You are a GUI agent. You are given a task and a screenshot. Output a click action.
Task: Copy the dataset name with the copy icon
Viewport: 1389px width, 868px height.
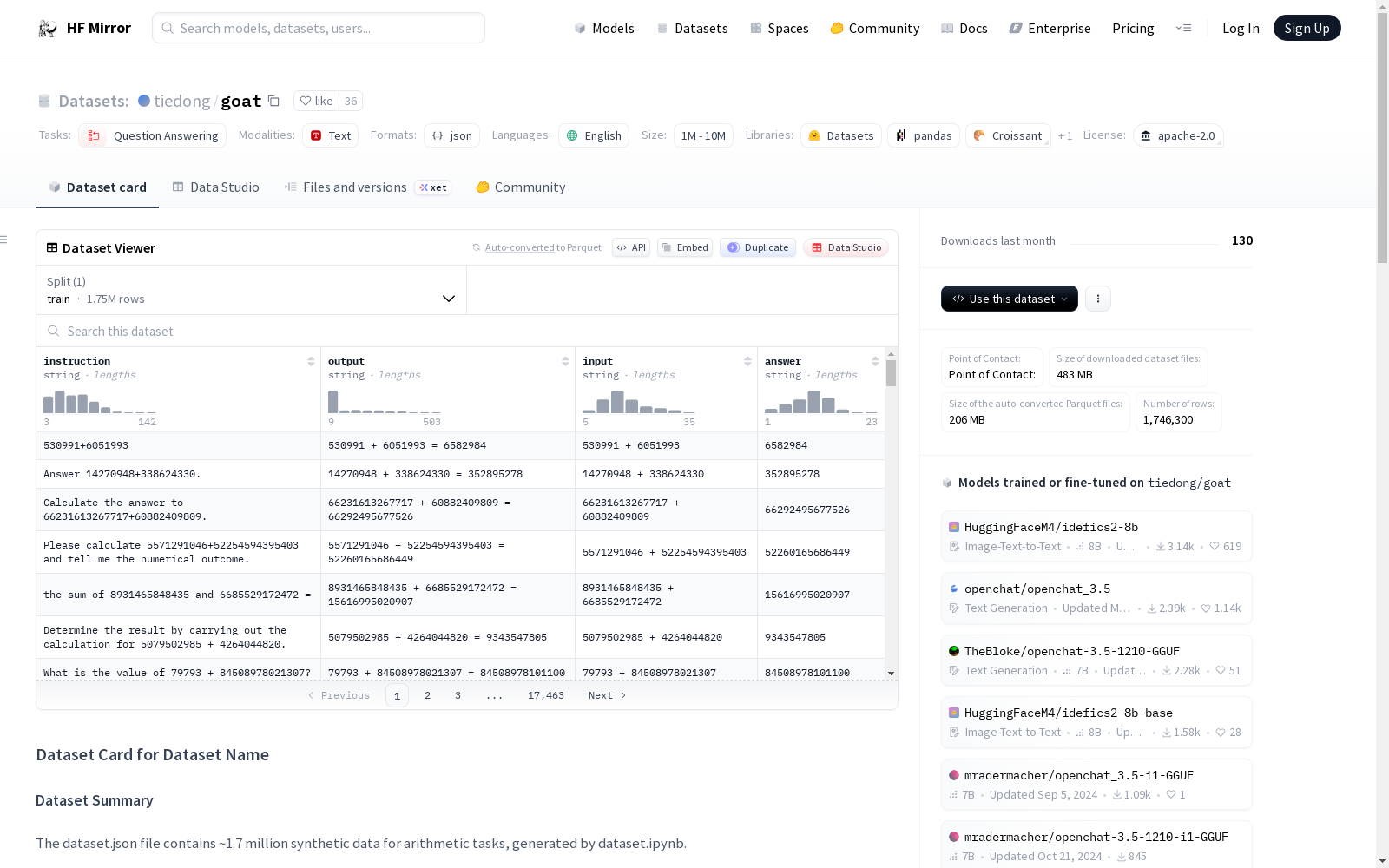(x=273, y=101)
